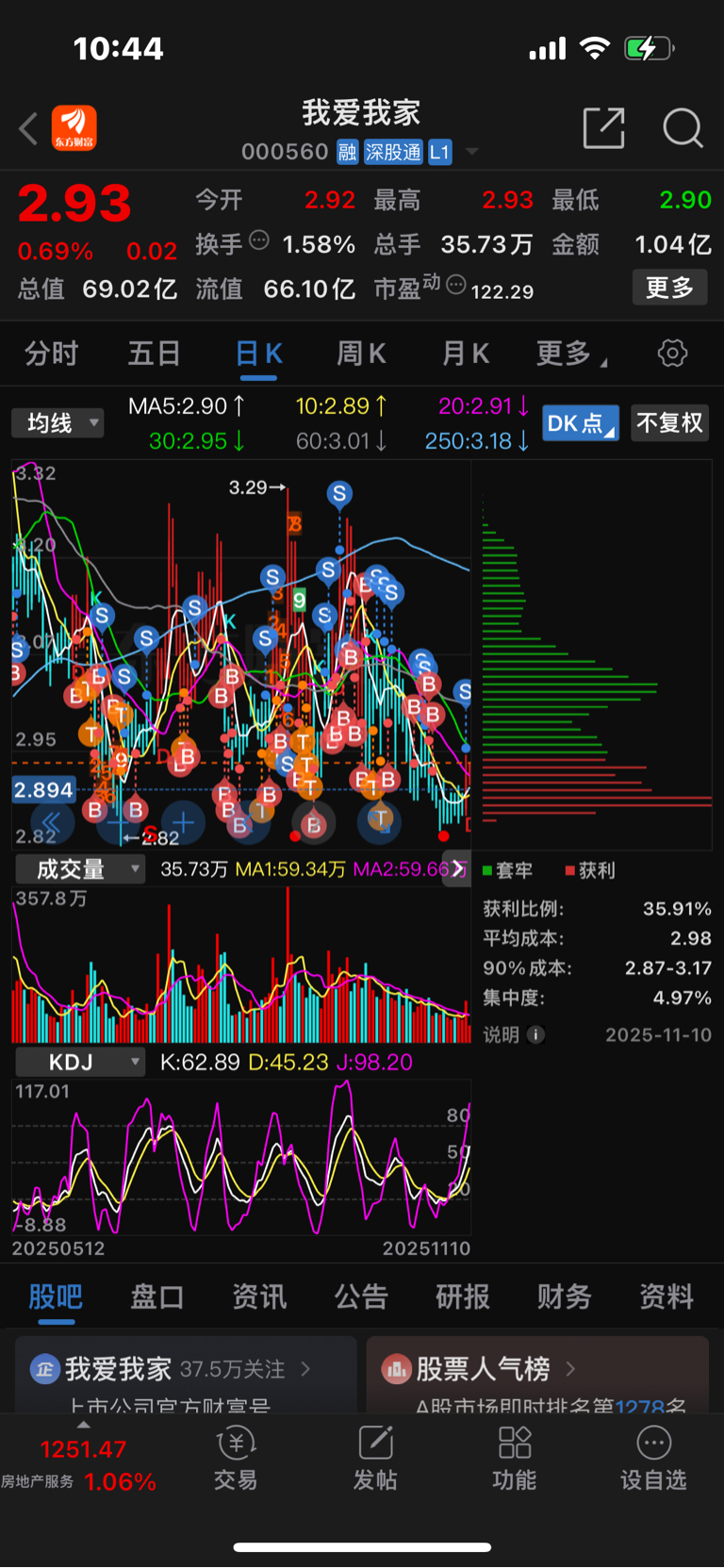Tap the 说明 info icon
Screen dimensions: 724x1568
coord(535,1034)
